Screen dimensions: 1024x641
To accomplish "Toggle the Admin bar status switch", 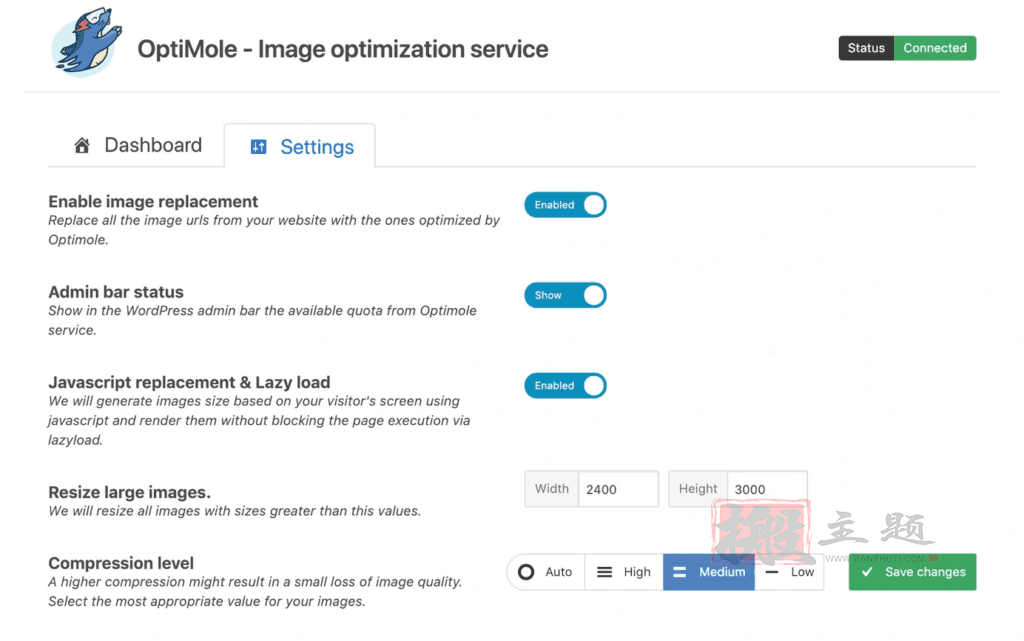I will point(566,295).
